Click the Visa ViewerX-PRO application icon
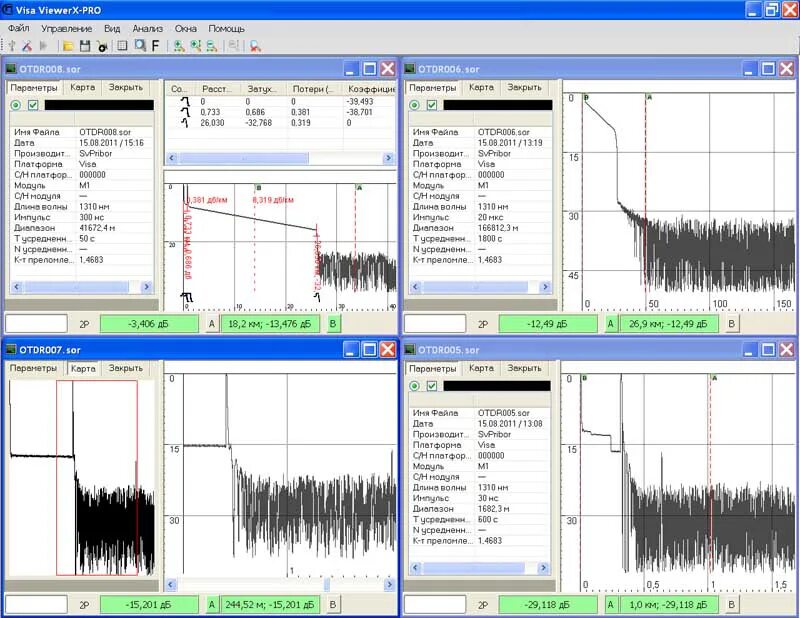Viewport: 800px width, 618px height. (x=8, y=9)
